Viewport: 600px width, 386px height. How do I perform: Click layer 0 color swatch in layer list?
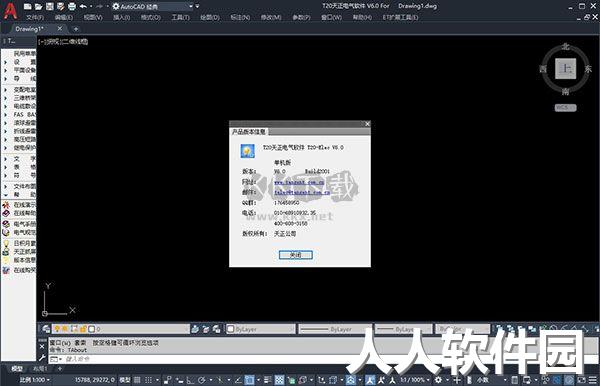91,329
